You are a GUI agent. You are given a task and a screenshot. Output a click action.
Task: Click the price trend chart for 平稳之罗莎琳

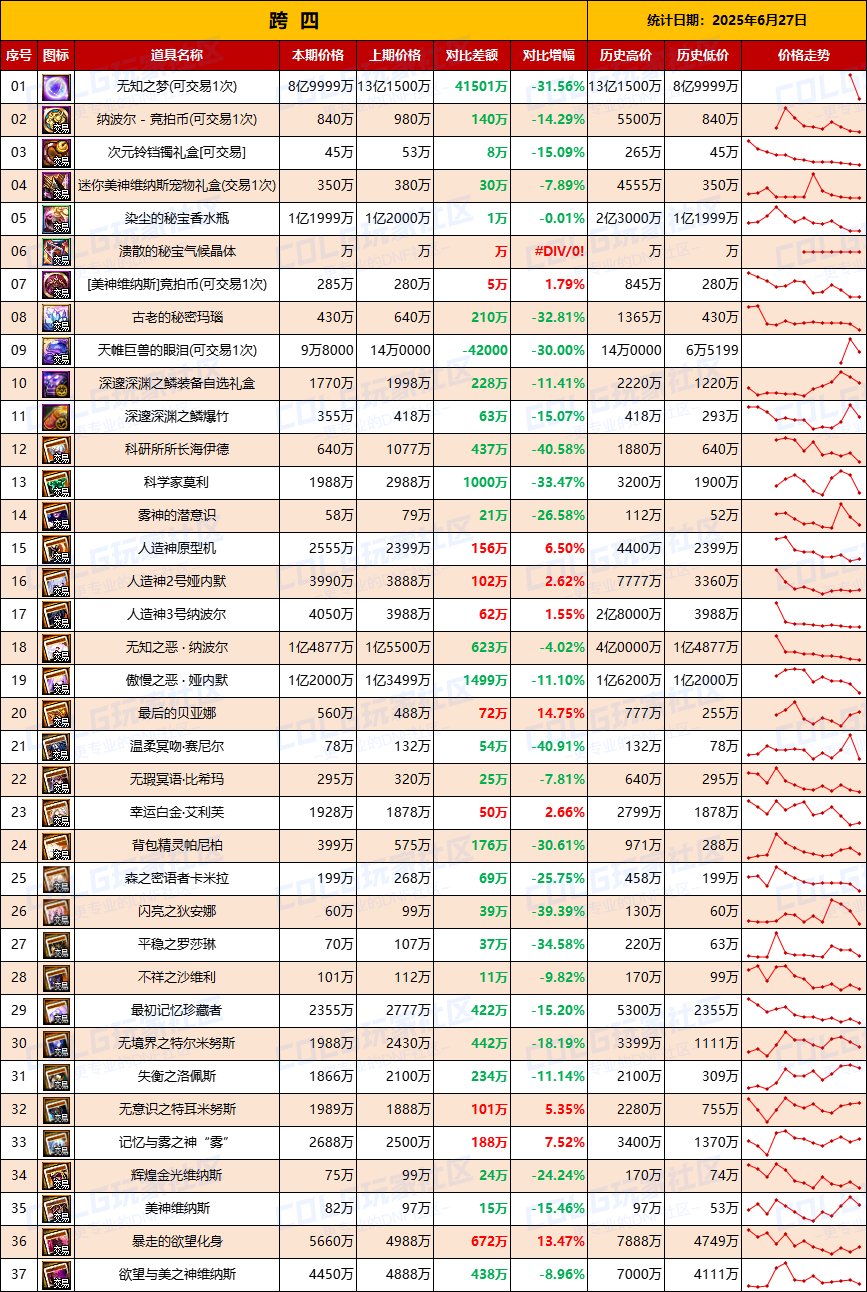(804, 945)
